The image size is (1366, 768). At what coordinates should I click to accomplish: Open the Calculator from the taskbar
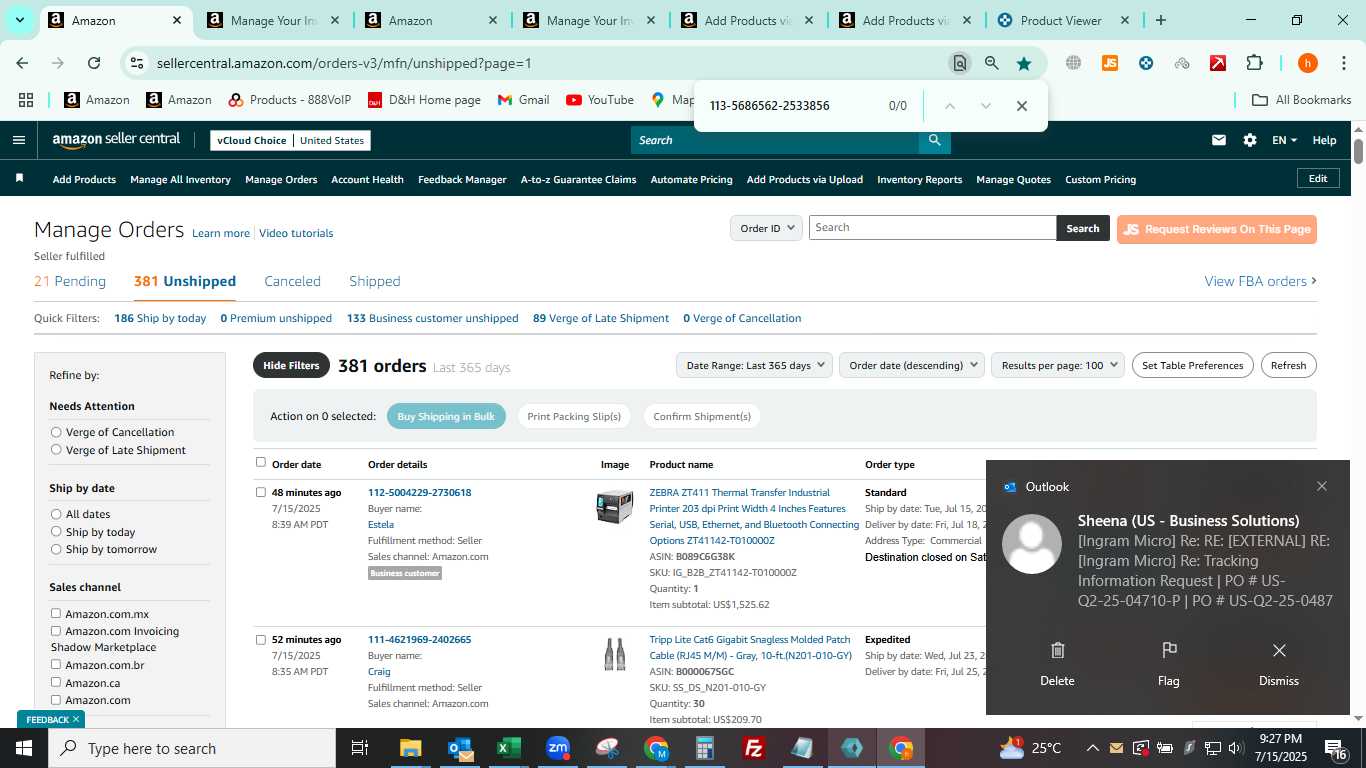(705, 748)
